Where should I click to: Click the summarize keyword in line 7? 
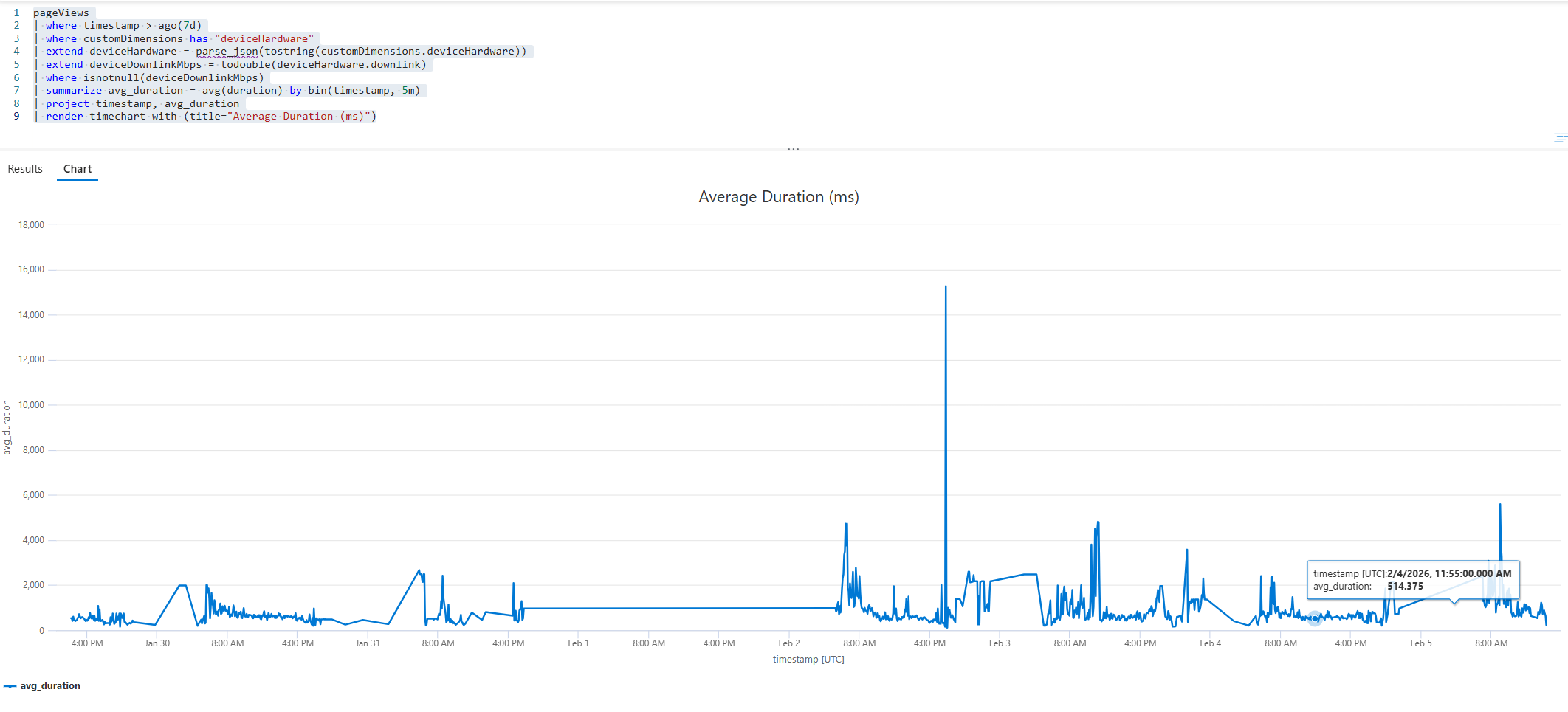pyautogui.click(x=74, y=91)
